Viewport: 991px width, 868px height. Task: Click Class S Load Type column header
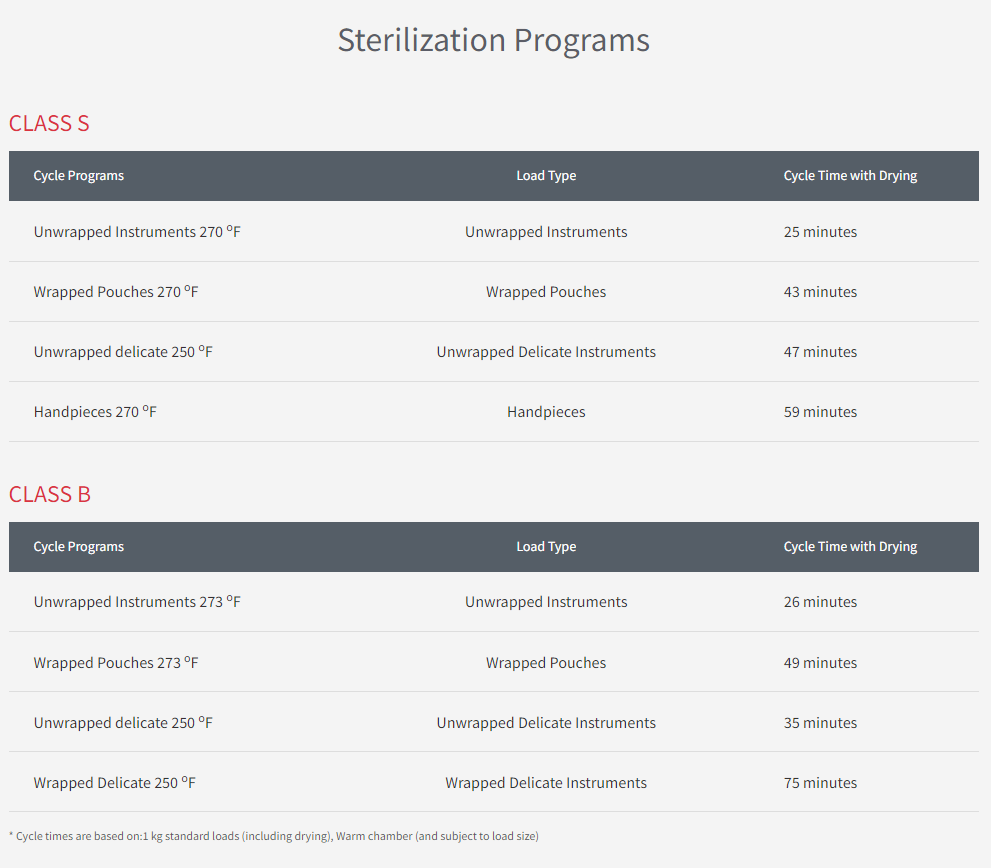546,176
